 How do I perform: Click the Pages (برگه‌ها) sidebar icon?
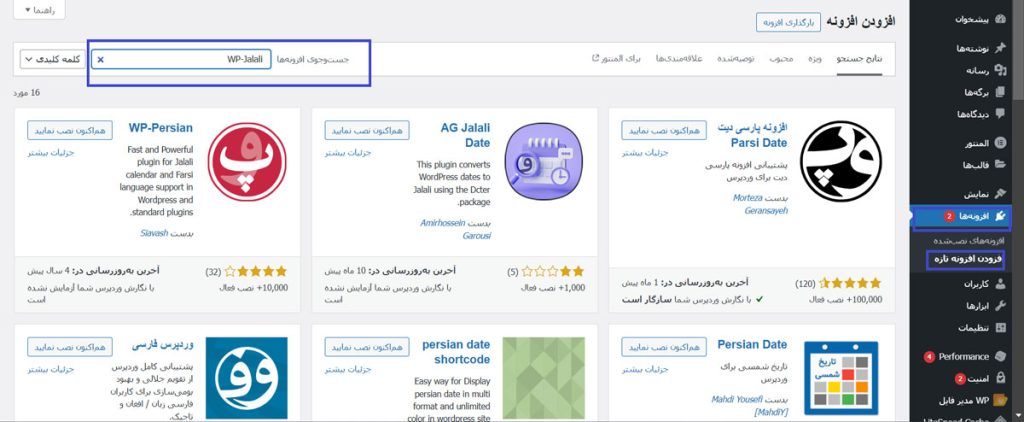point(1000,92)
